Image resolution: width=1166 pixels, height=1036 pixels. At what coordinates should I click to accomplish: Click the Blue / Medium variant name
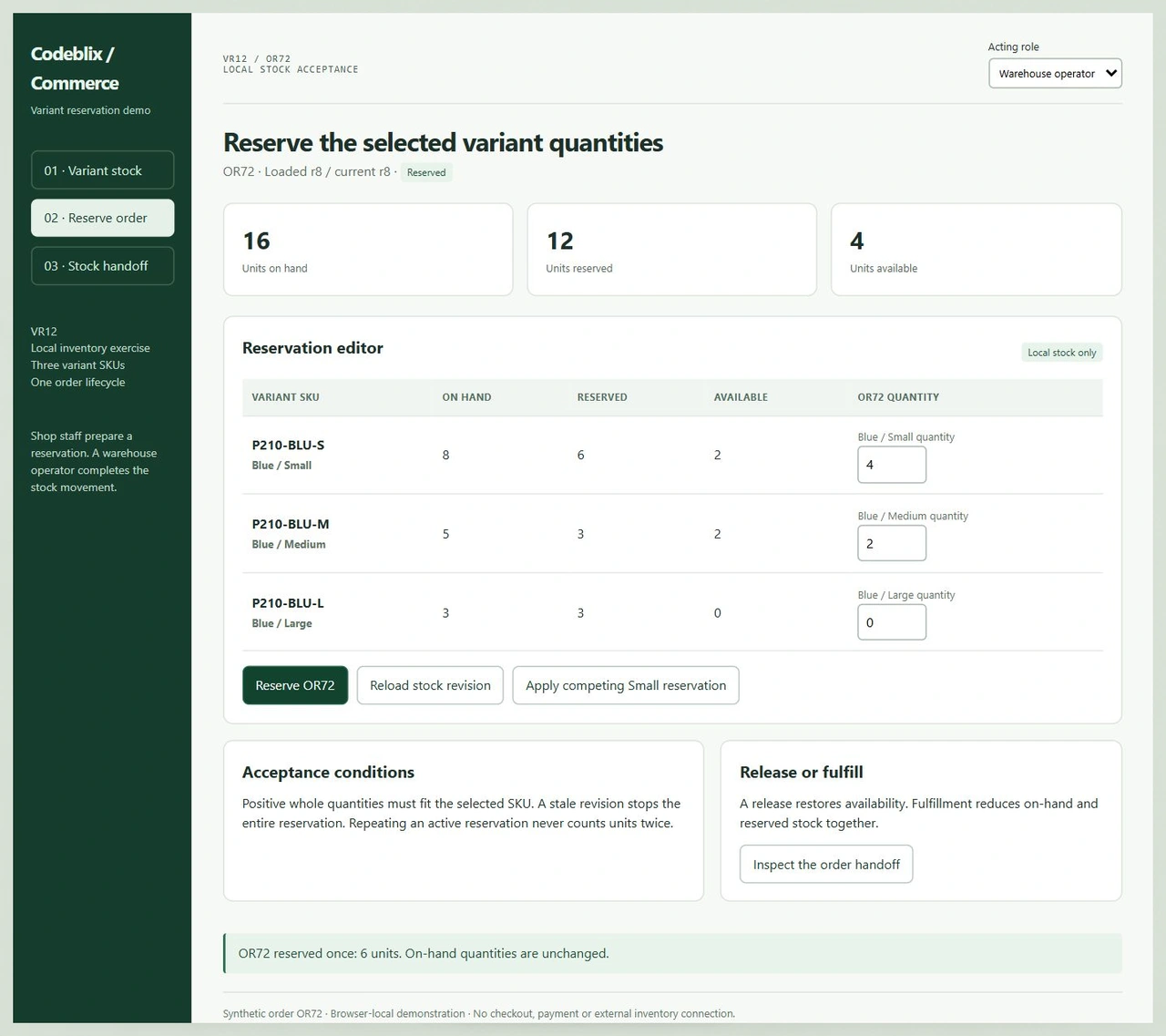[x=289, y=545]
